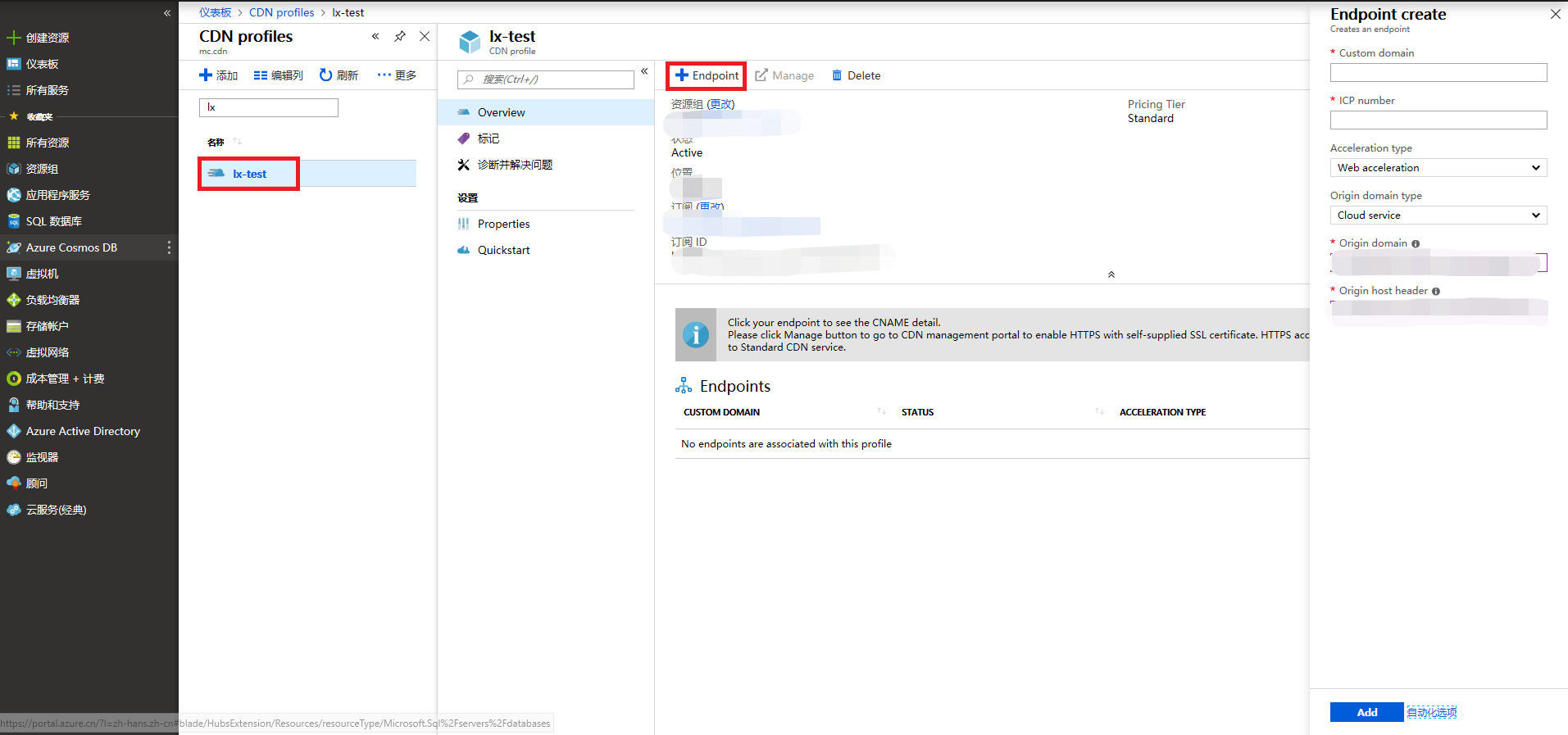This screenshot has width=1568, height=735.
Task: Click 刷新 to refresh CDN profiles
Action: pos(339,75)
